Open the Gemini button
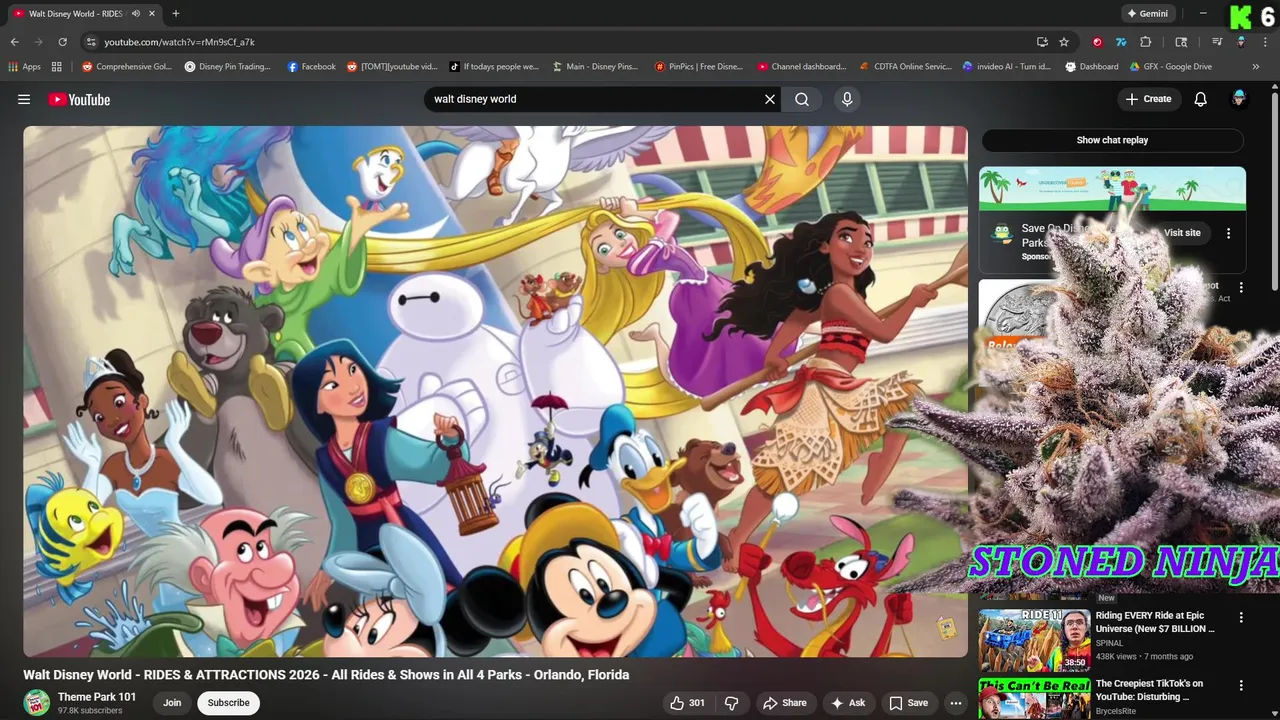Screen dimensions: 1280x720 (x=1147, y=14)
